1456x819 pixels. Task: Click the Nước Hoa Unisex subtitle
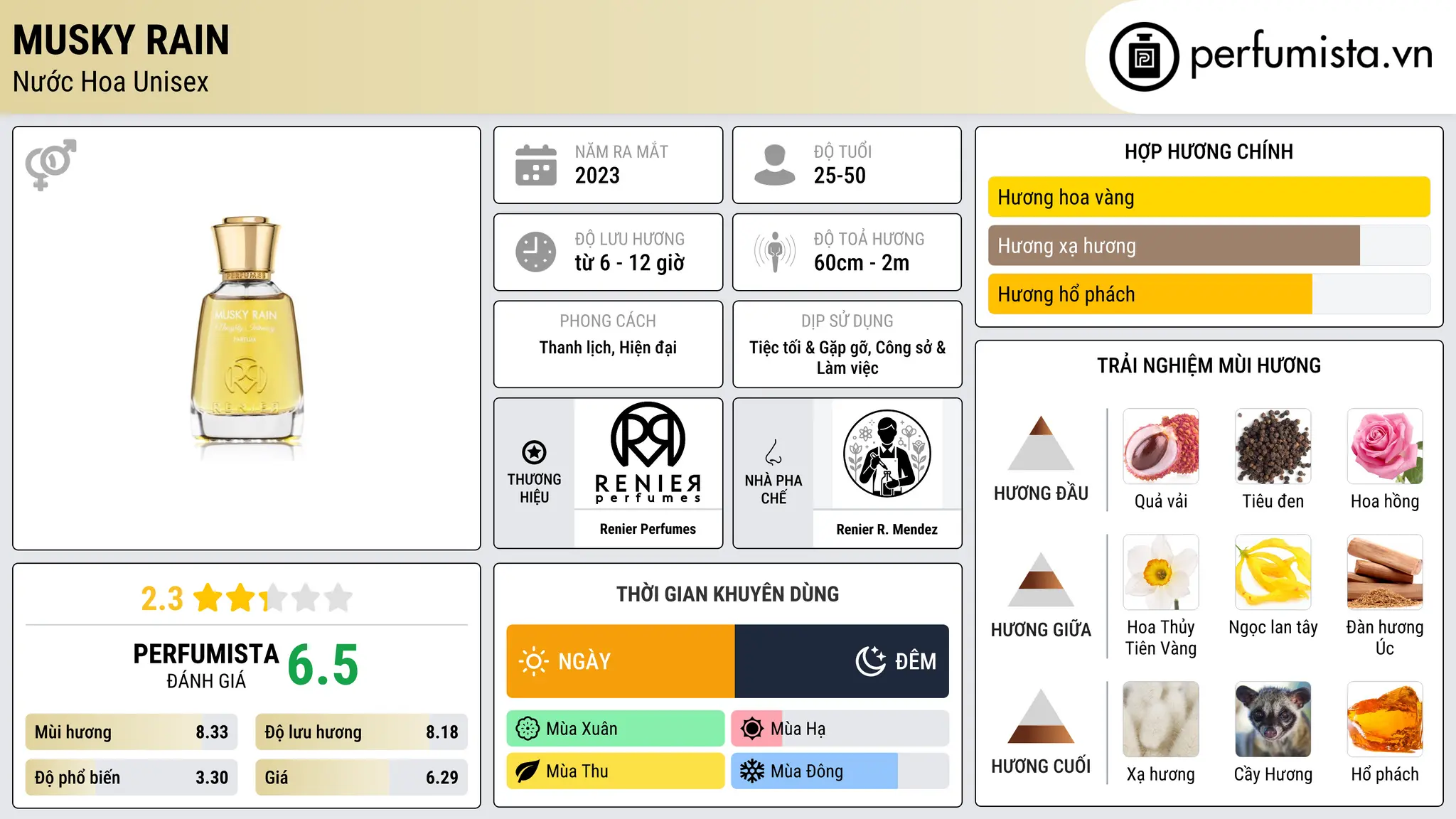tap(110, 82)
